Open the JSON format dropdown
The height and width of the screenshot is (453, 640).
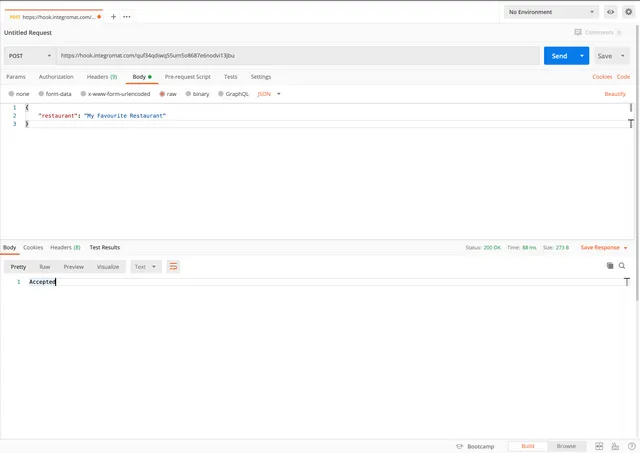269,93
